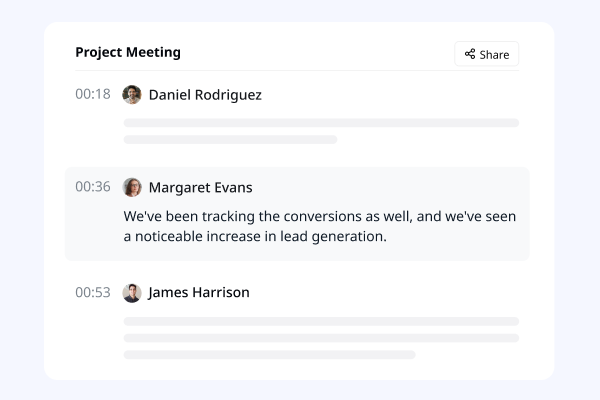Jump to timestamp 00:18

pos(93,94)
